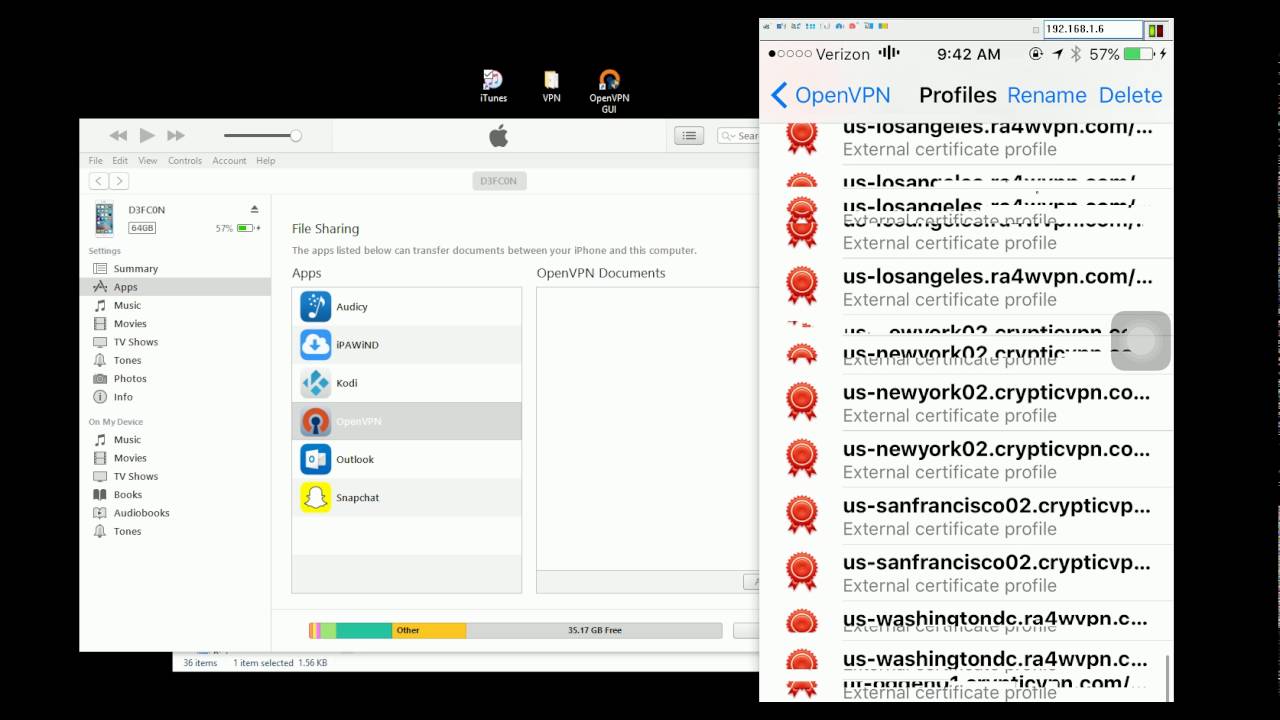Click the iTunes search field

tap(739, 135)
